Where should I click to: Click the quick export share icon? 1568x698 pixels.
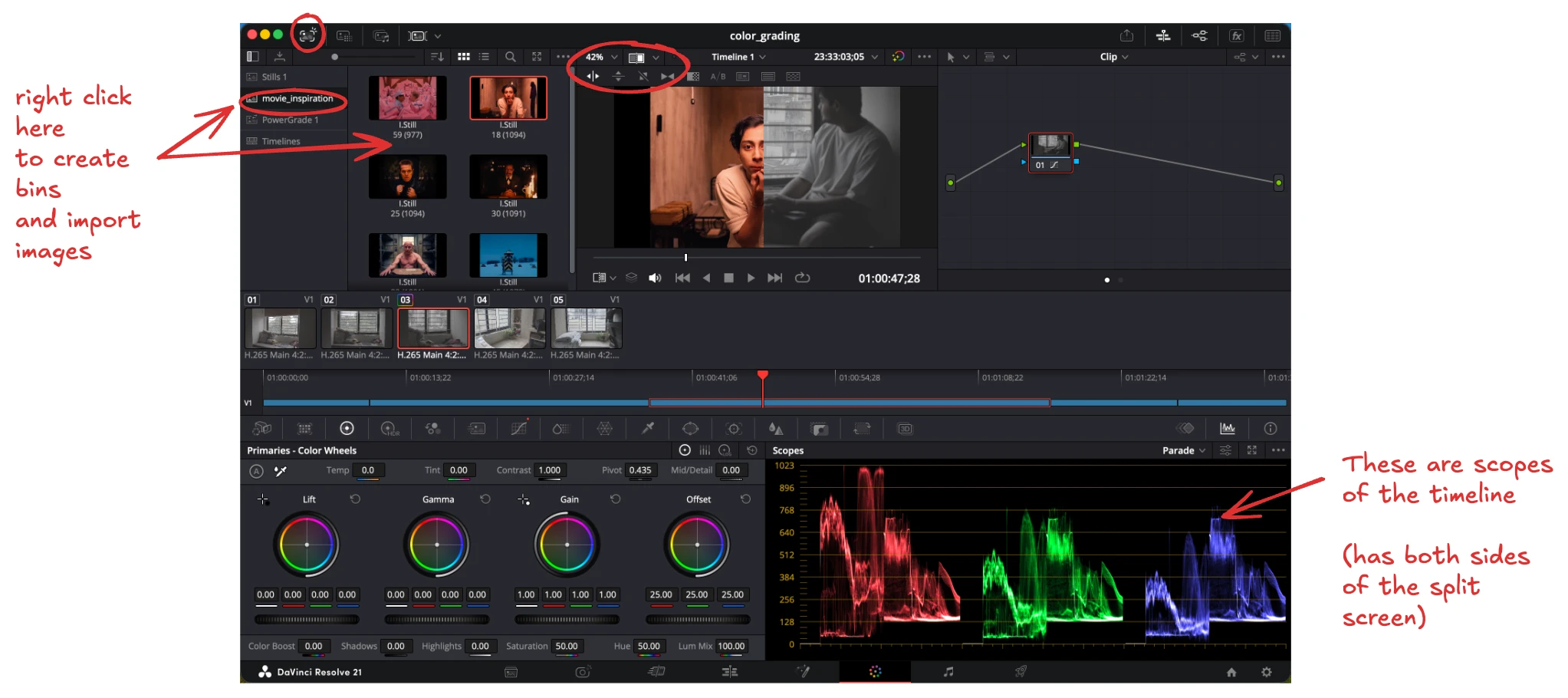(x=1126, y=35)
